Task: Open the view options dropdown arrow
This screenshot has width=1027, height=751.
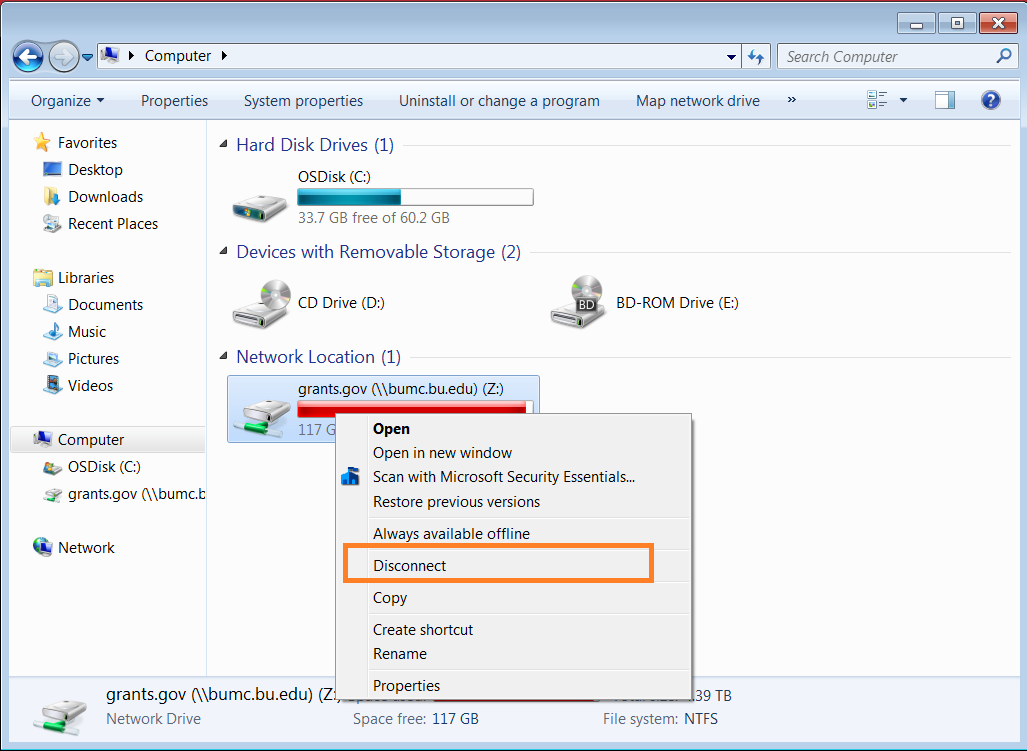Action: pyautogui.click(x=904, y=100)
